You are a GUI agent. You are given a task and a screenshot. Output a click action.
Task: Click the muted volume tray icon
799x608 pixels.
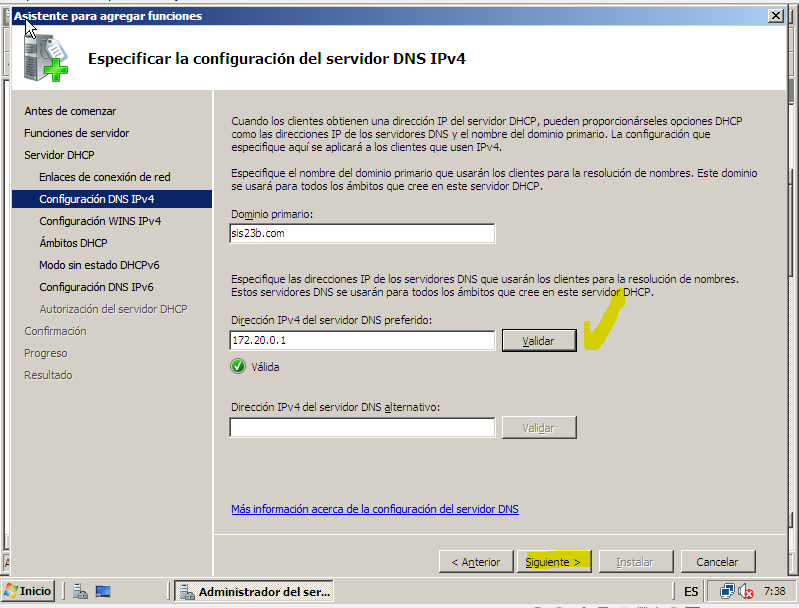(x=746, y=591)
